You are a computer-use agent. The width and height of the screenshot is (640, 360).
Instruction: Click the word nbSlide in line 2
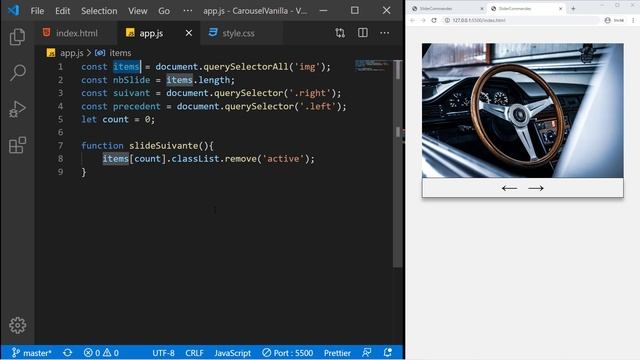(x=131, y=80)
